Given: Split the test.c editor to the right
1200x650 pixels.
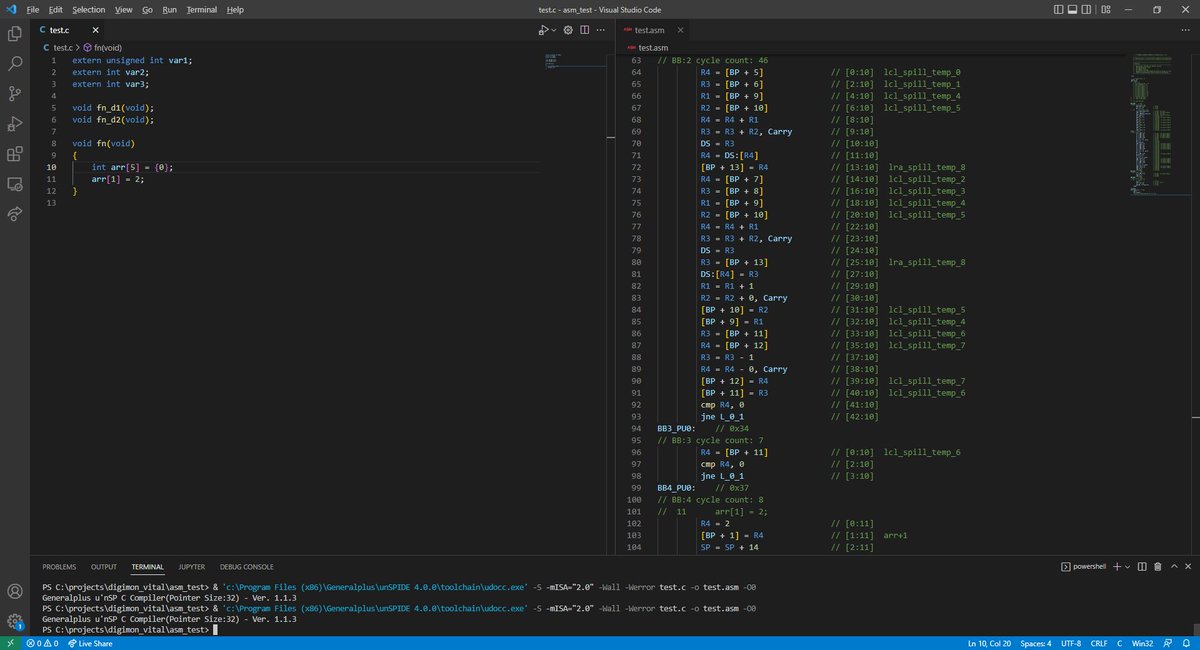Looking at the screenshot, I should (x=583, y=30).
